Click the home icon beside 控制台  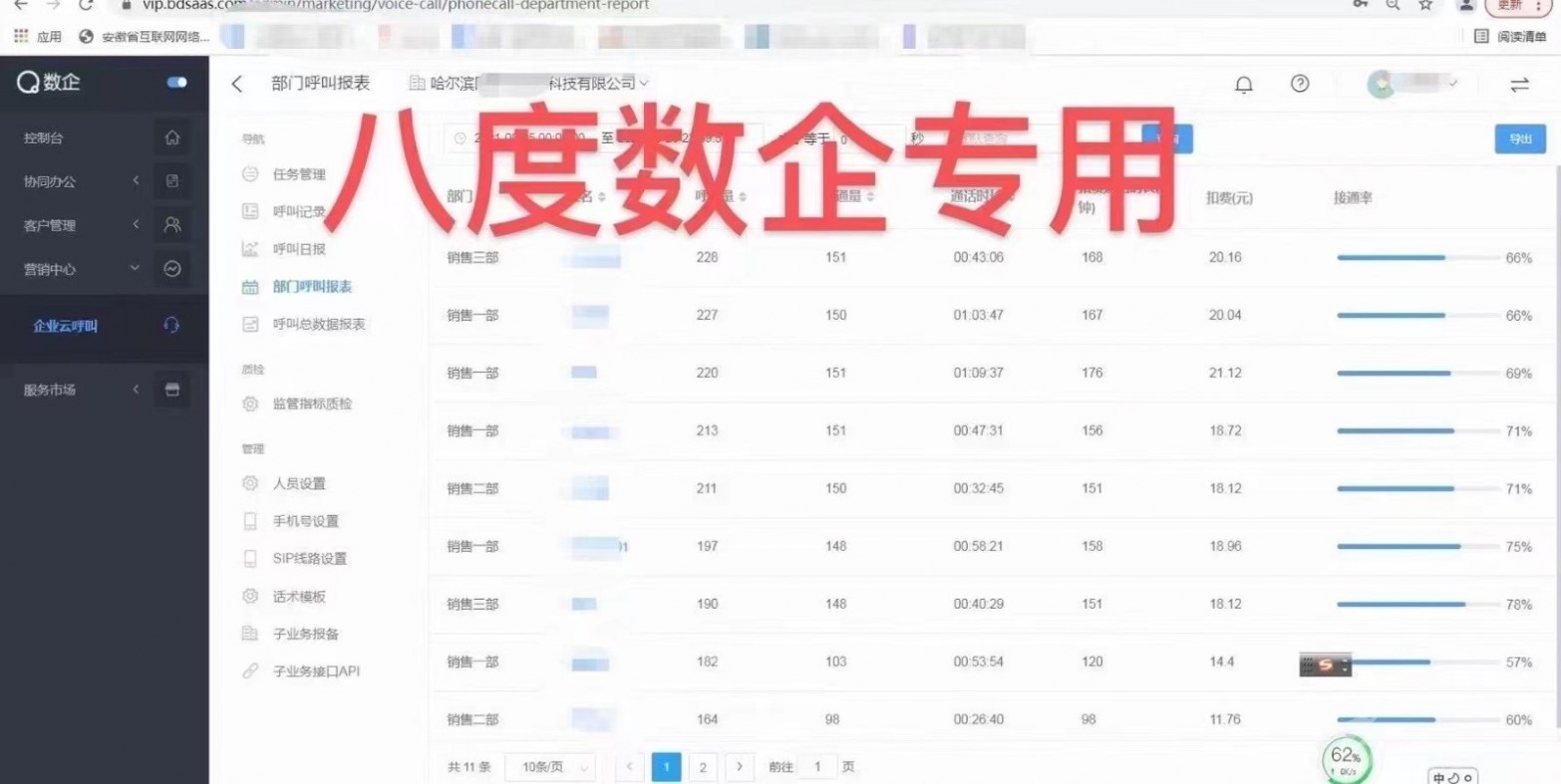(x=172, y=137)
